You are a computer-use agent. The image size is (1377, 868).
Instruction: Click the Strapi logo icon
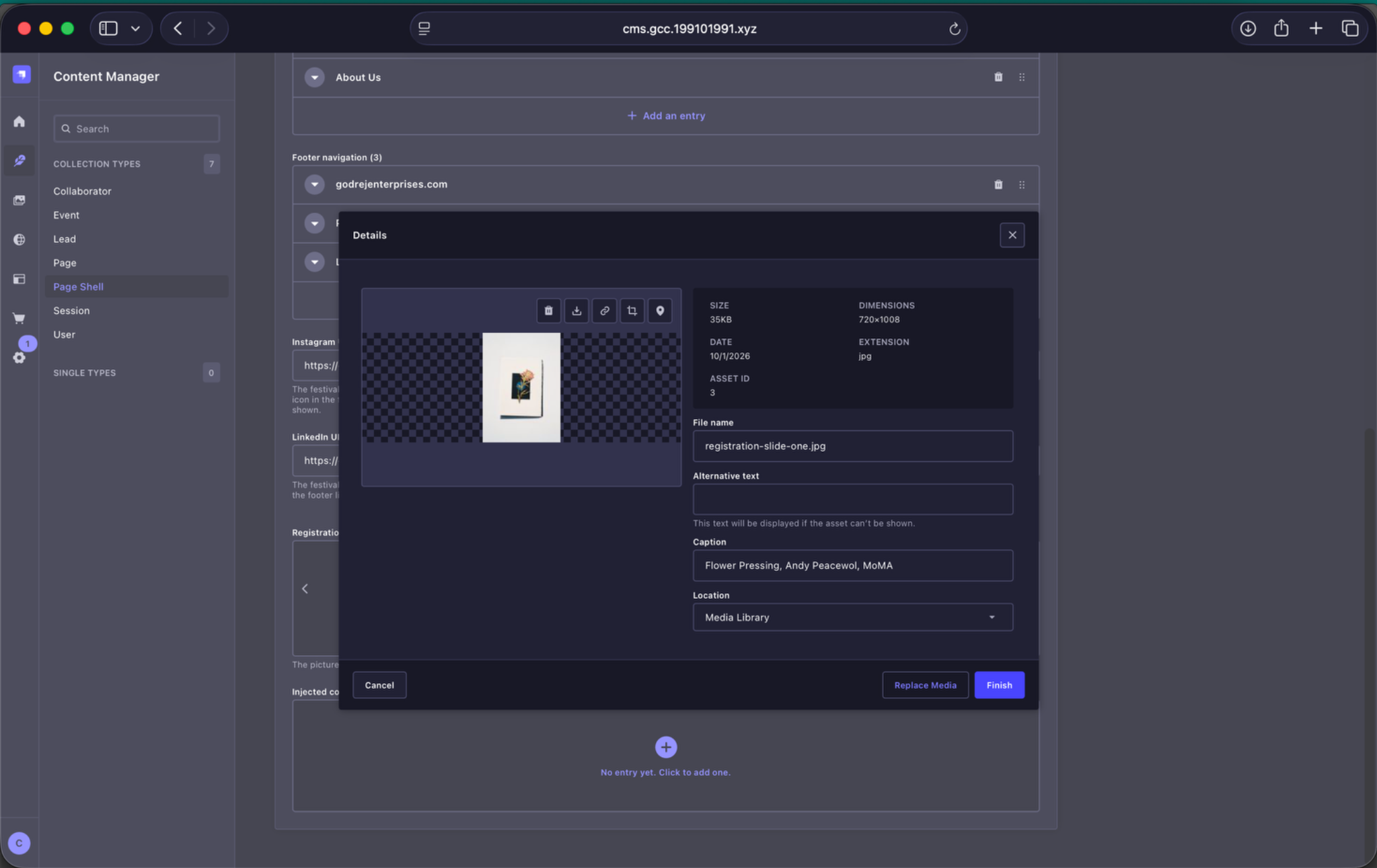coord(22,74)
